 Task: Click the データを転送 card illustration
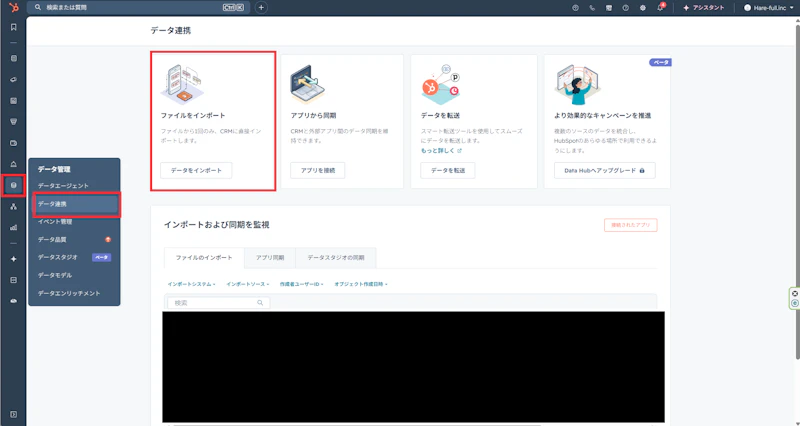point(441,83)
